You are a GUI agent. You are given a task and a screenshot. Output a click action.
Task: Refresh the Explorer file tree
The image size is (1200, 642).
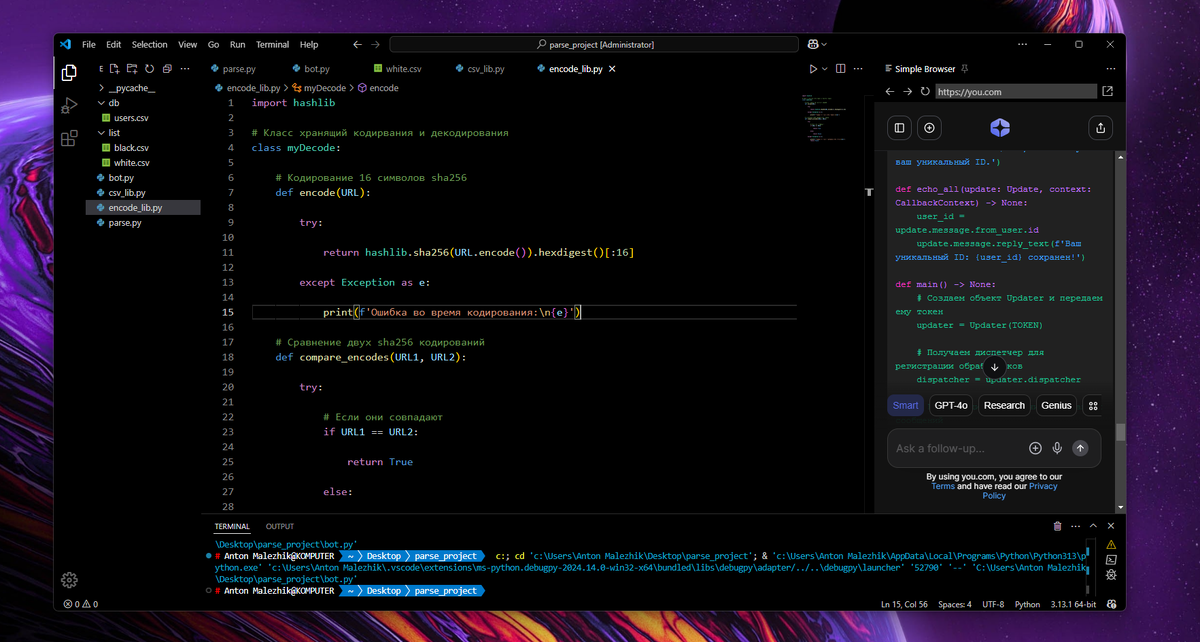point(149,69)
